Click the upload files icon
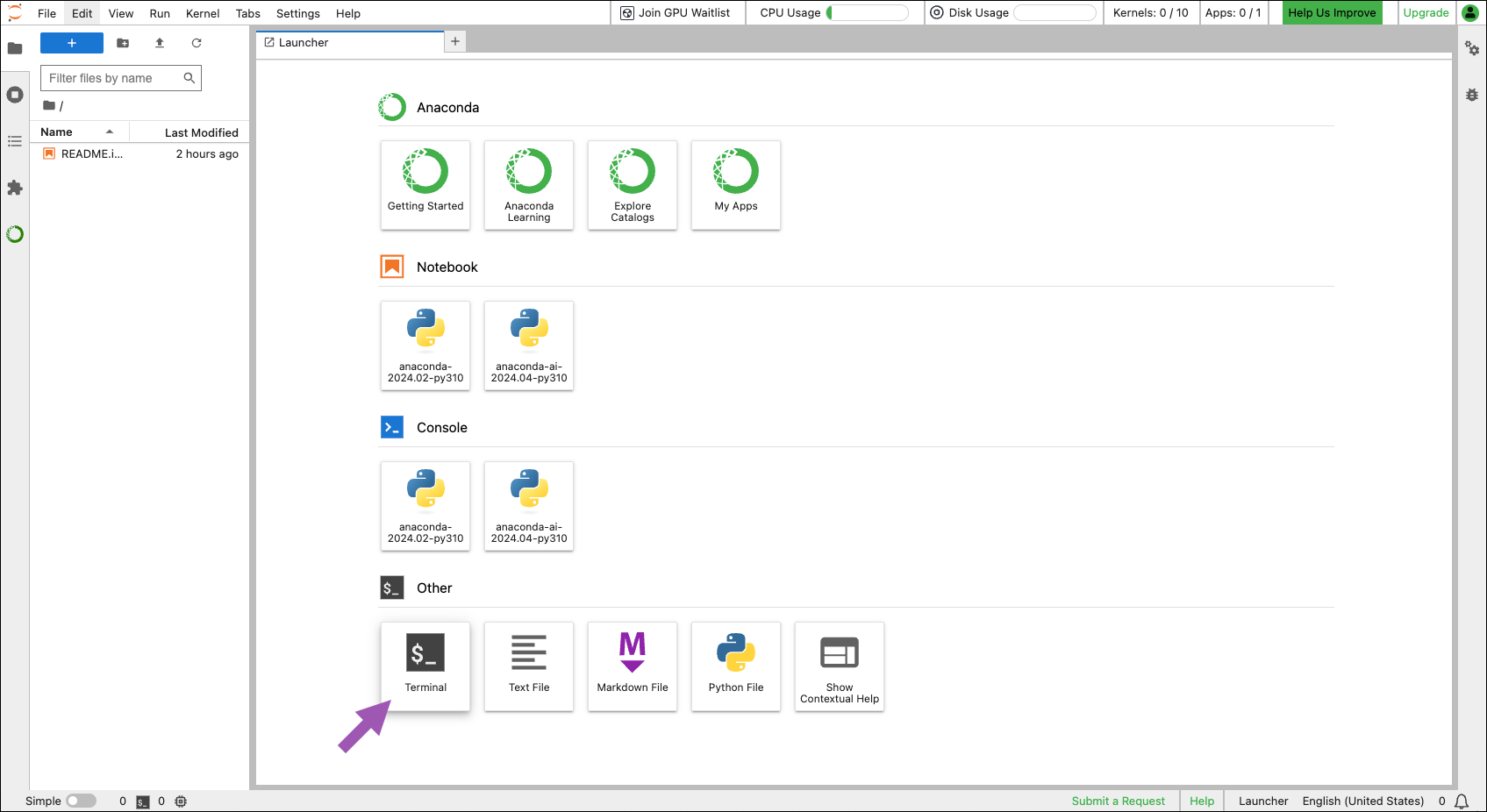This screenshot has width=1487, height=812. pos(160,43)
